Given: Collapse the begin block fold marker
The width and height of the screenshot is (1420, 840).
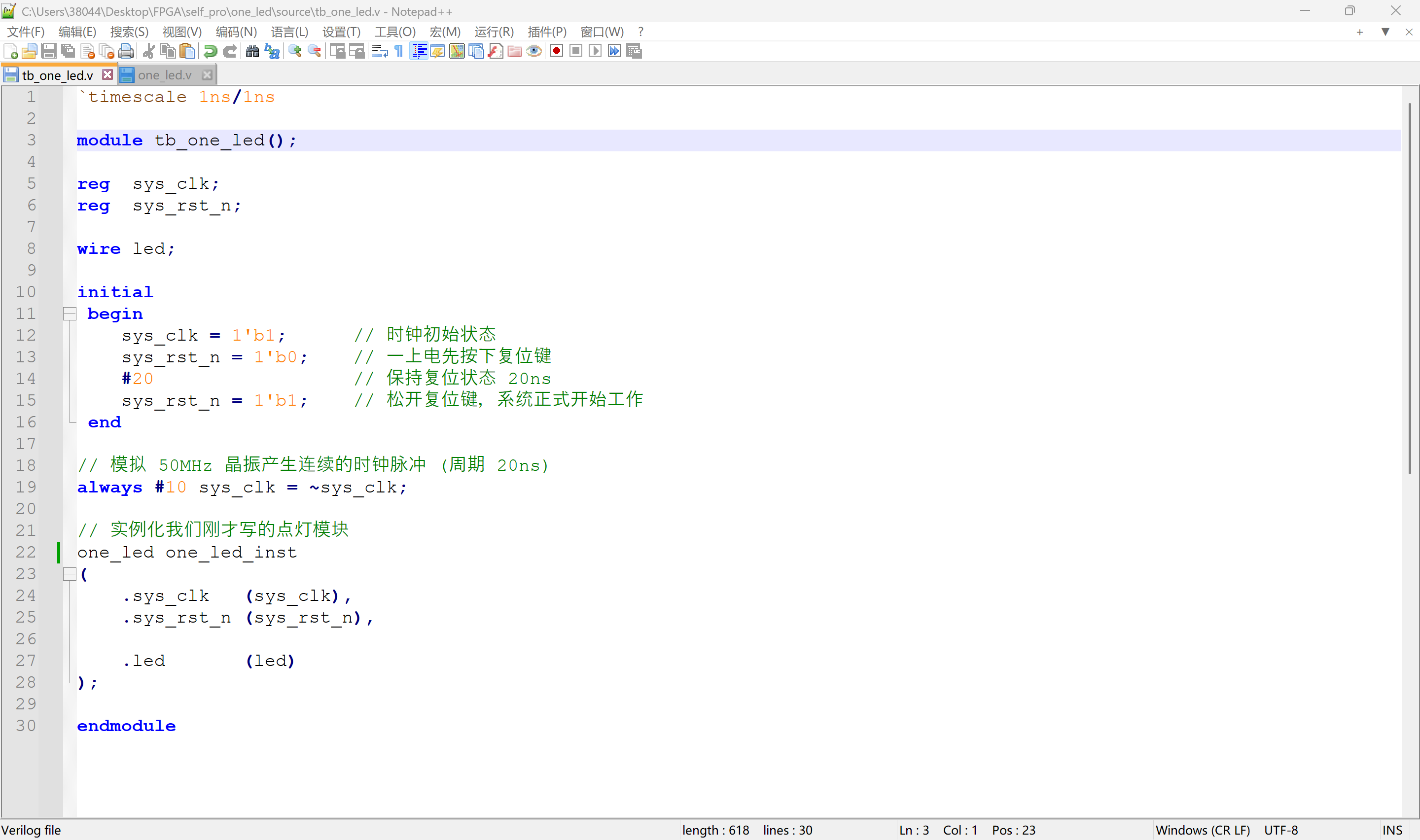Looking at the screenshot, I should tap(70, 314).
